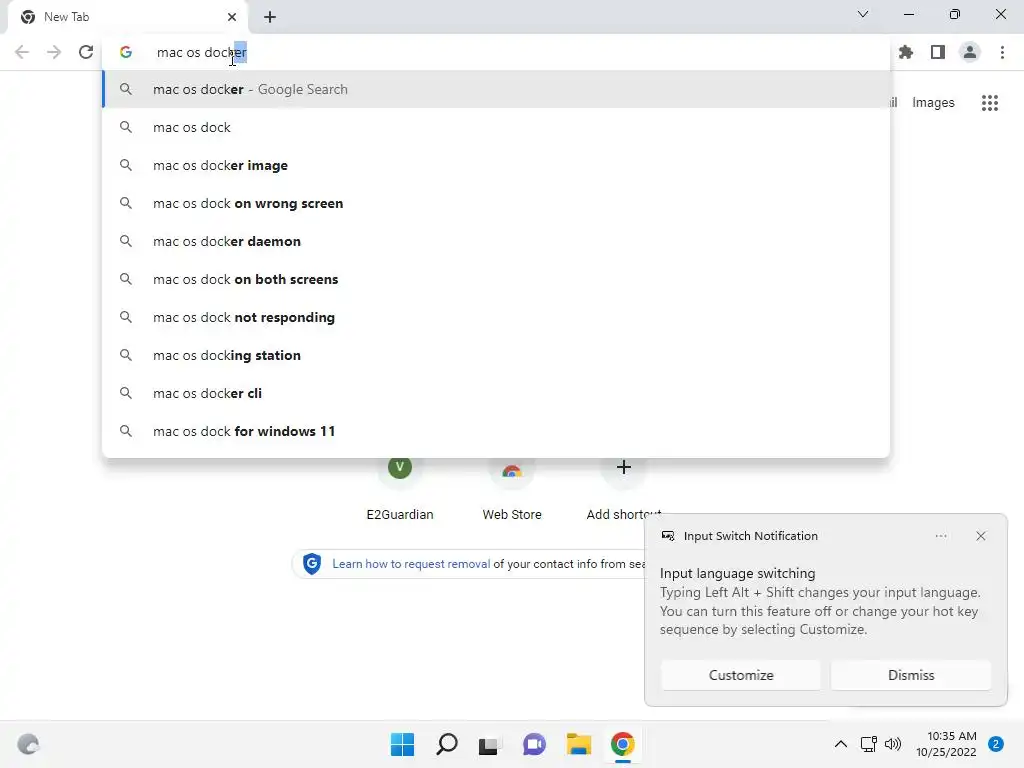Open the volume speaker tray icon
This screenshot has width=1024, height=768.
[x=893, y=744]
